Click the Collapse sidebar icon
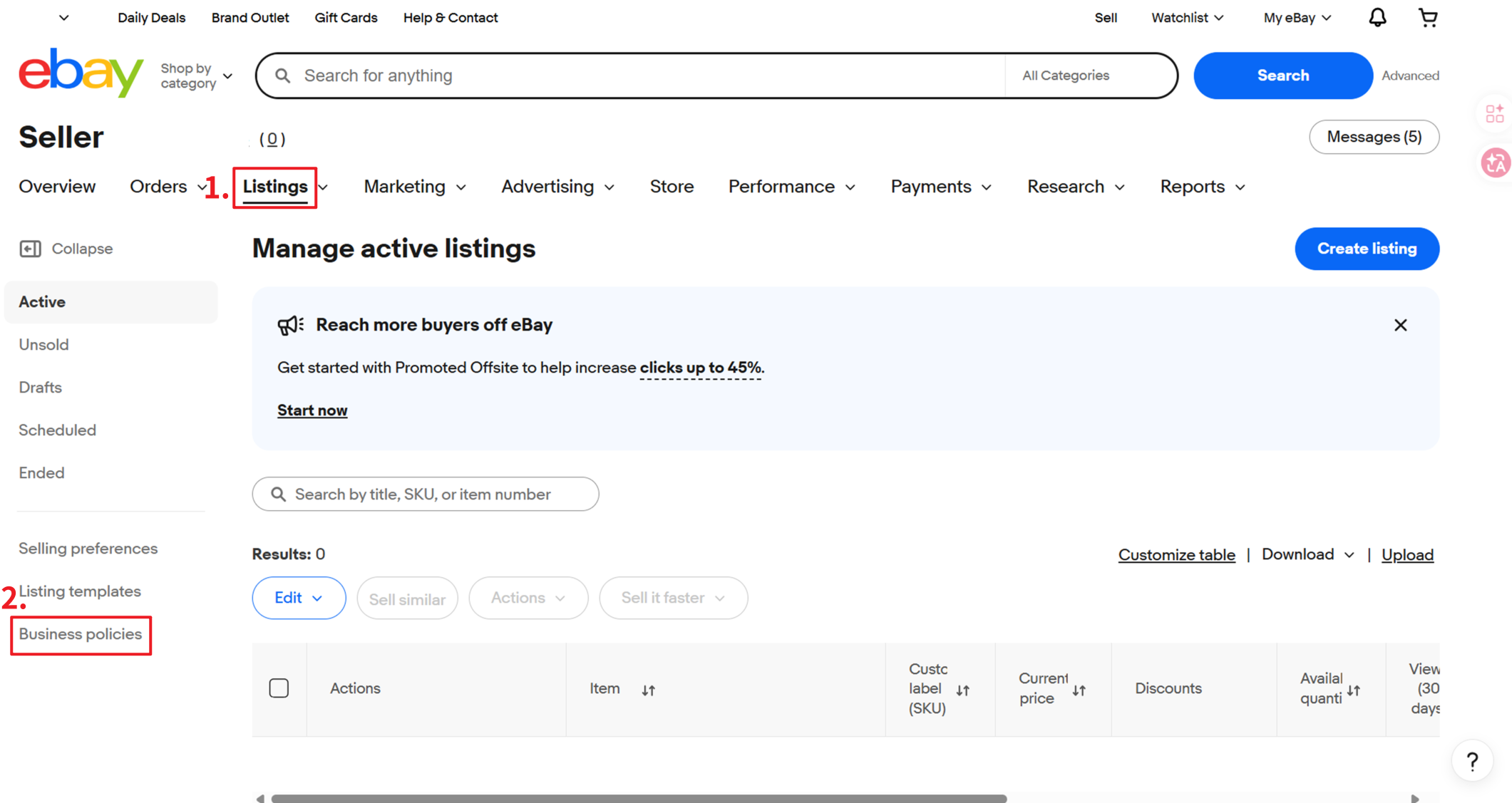1512x803 pixels. 30,249
